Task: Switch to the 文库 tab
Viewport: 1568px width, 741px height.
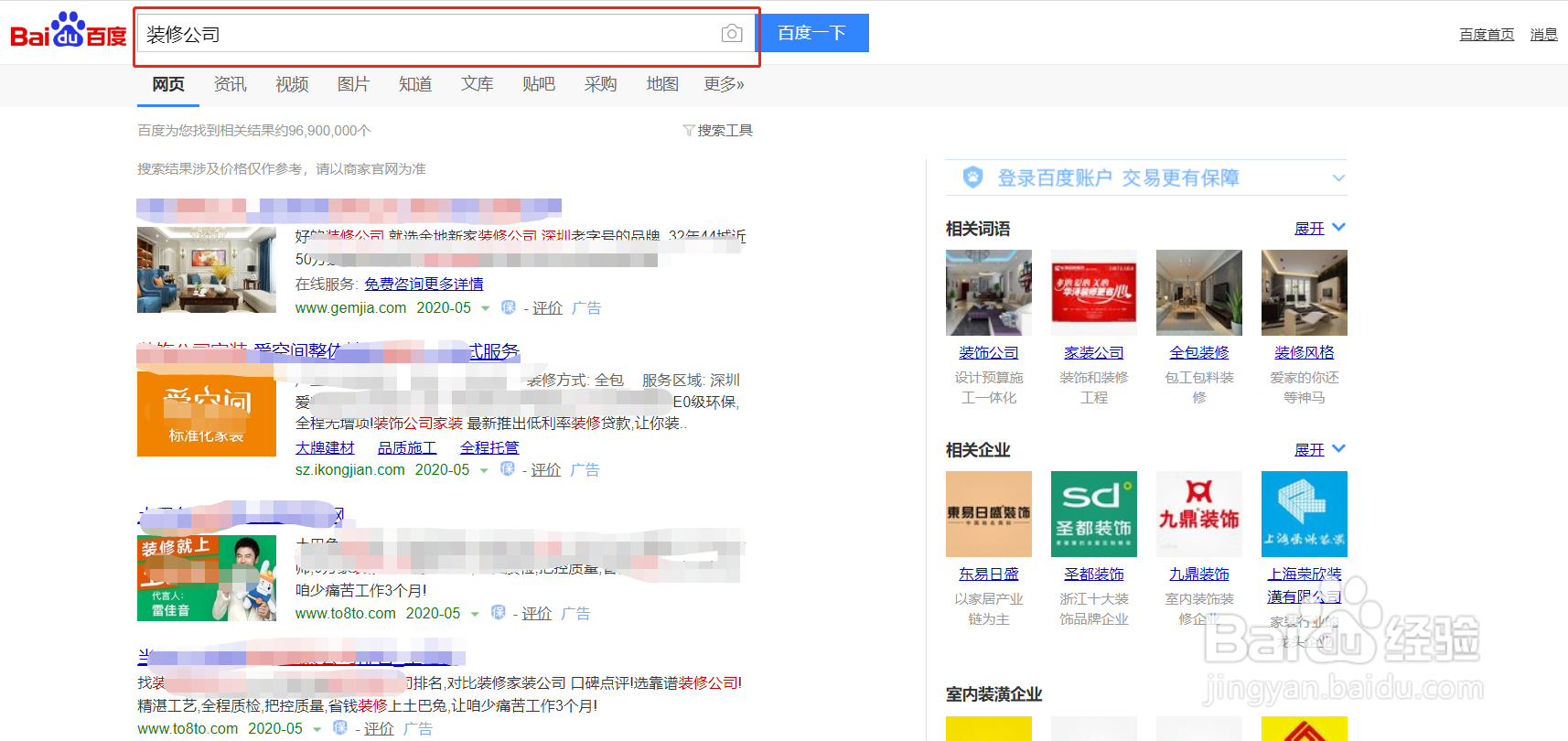Action: (x=477, y=84)
